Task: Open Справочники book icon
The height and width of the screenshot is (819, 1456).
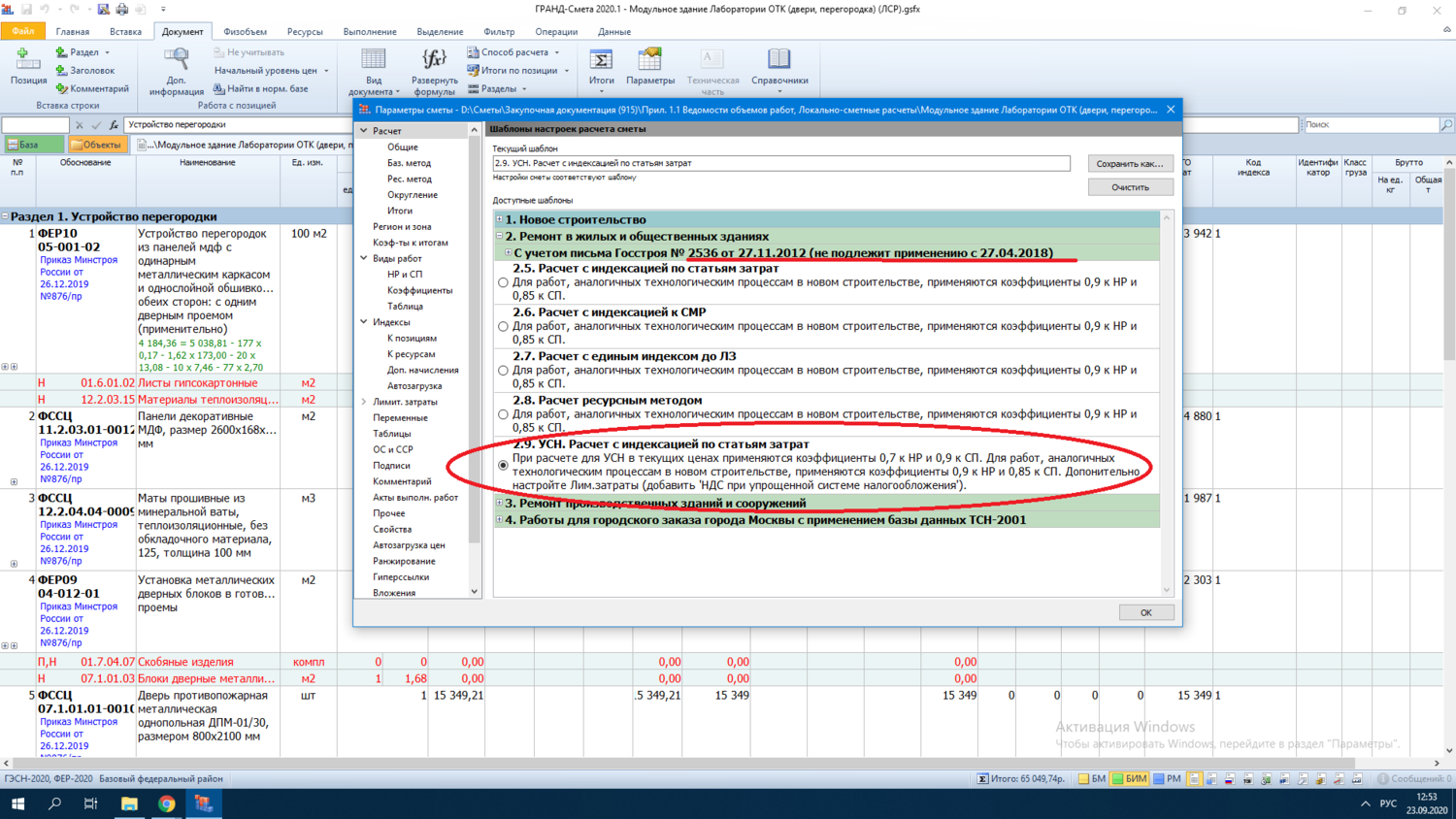Action: click(x=778, y=60)
